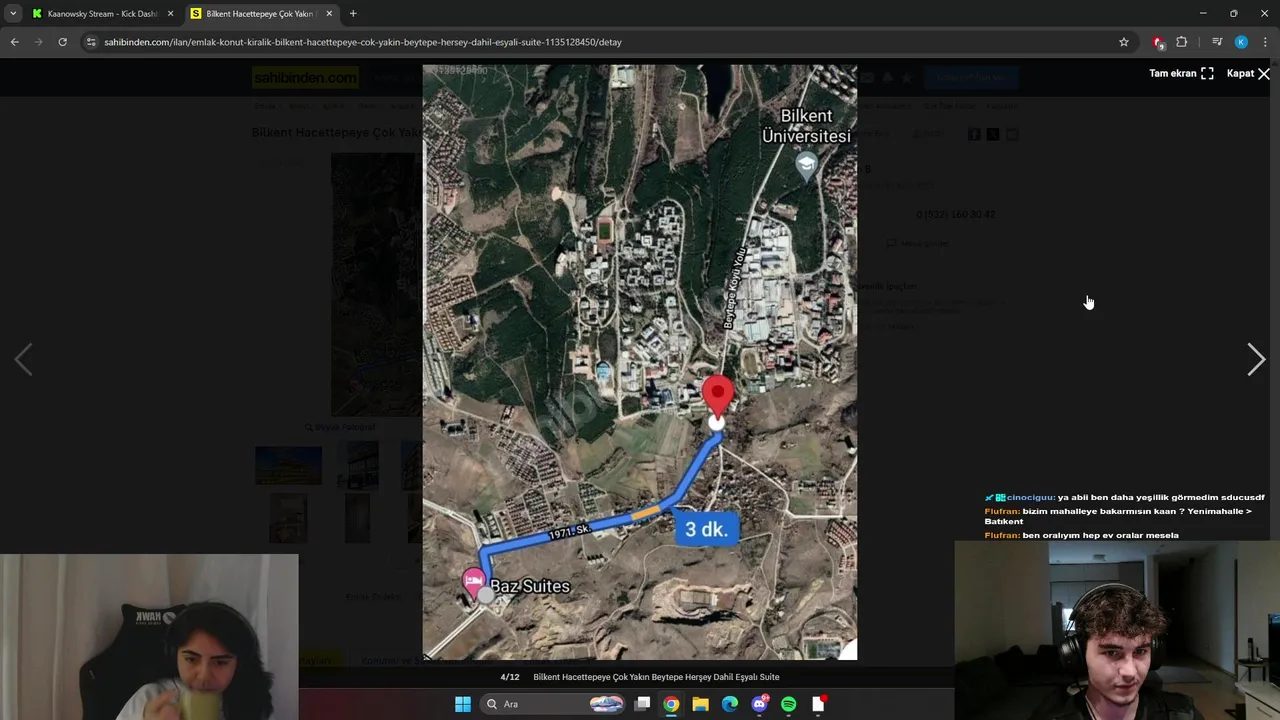Click the Bilkent Üniversitesi map label
Image resolution: width=1280 pixels, height=720 pixels.
tap(806, 126)
